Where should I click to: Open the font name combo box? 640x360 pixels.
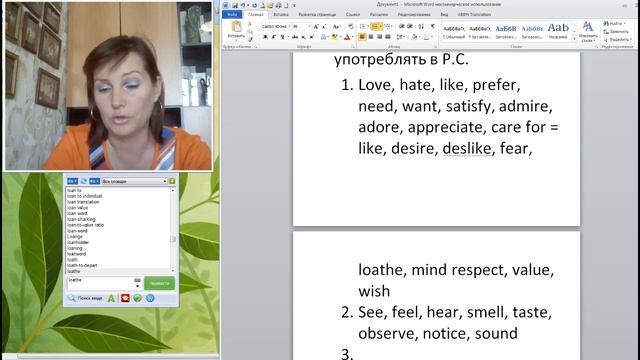pos(276,27)
